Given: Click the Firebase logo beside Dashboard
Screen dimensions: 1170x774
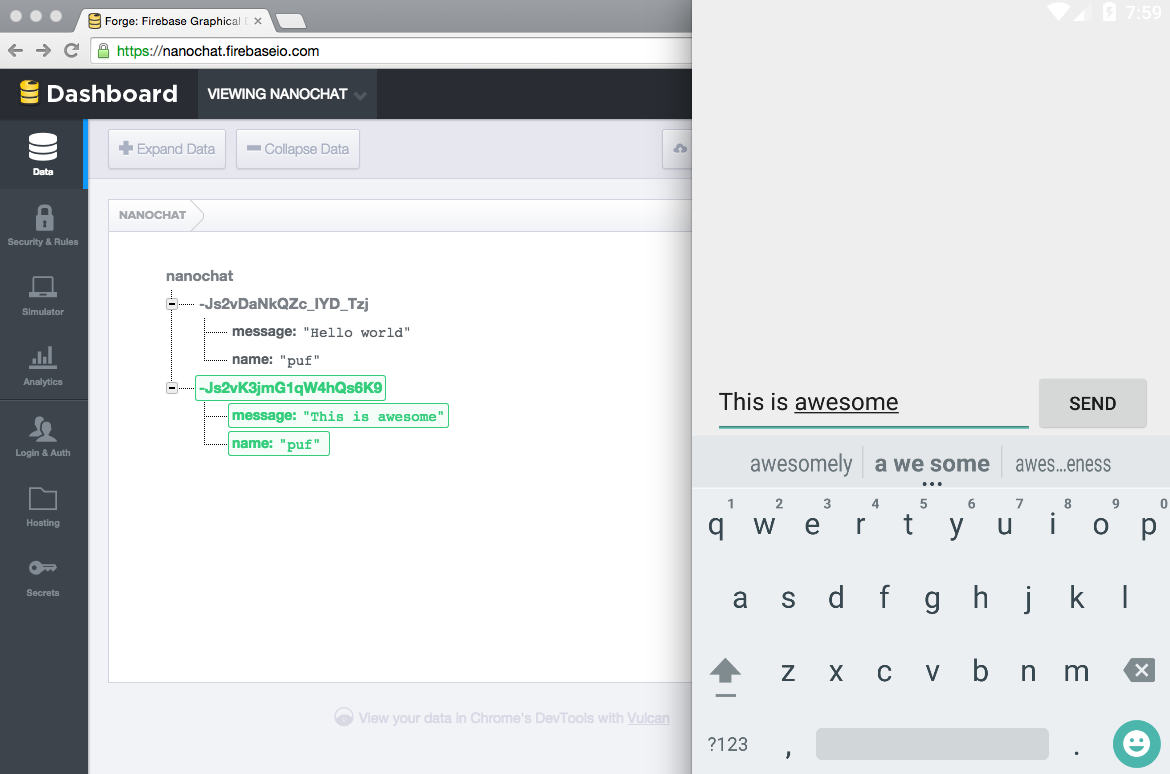Looking at the screenshot, I should click(29, 93).
